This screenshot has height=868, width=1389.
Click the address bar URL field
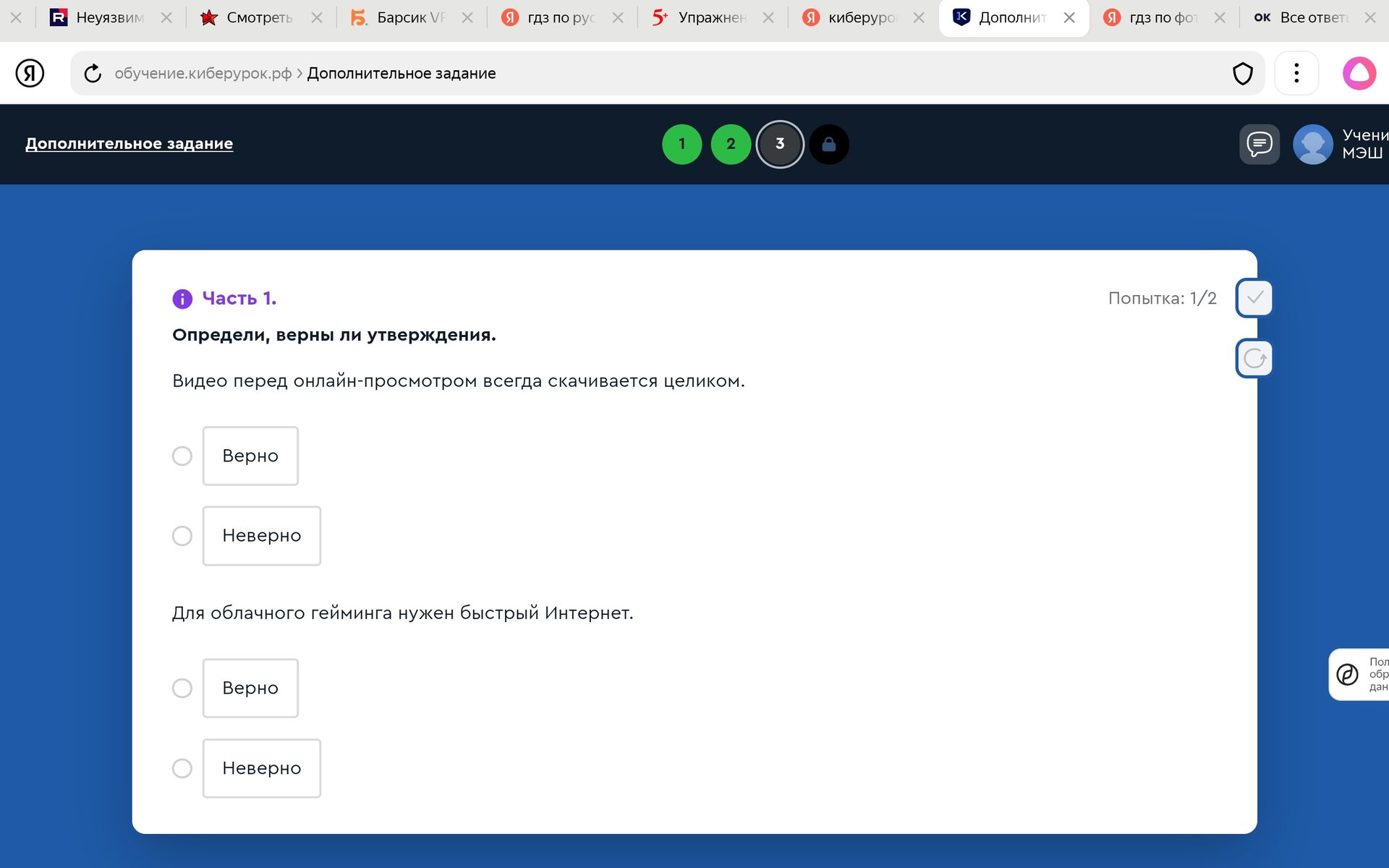click(666, 73)
